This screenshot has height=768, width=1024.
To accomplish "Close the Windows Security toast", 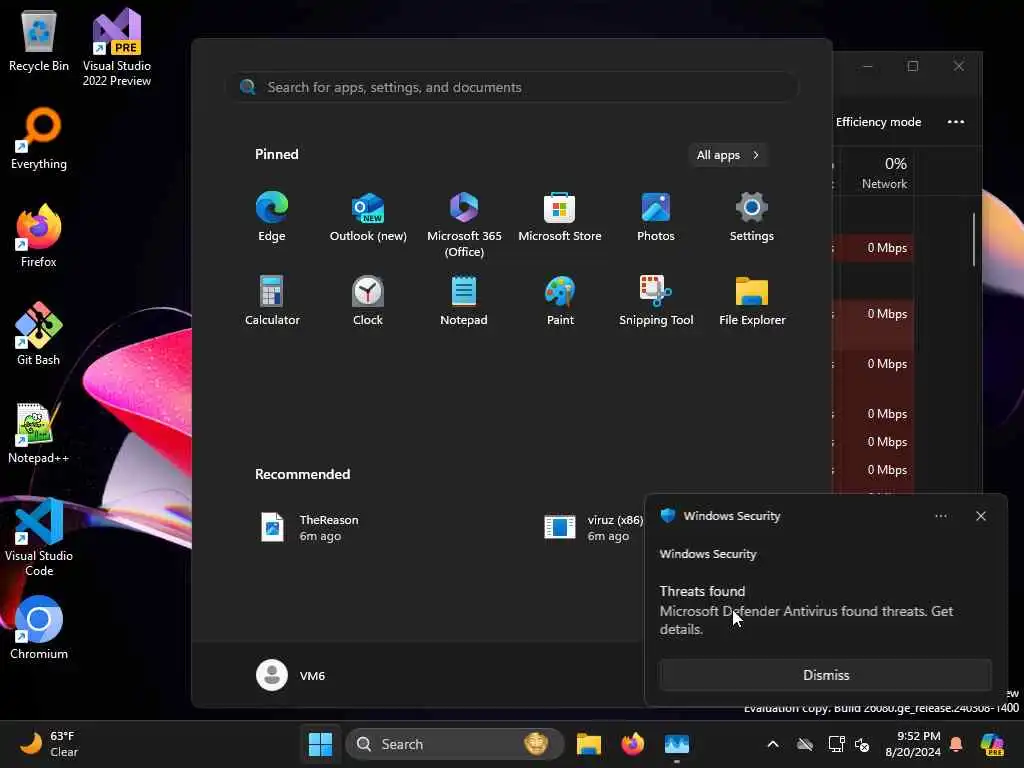I will coord(980,516).
